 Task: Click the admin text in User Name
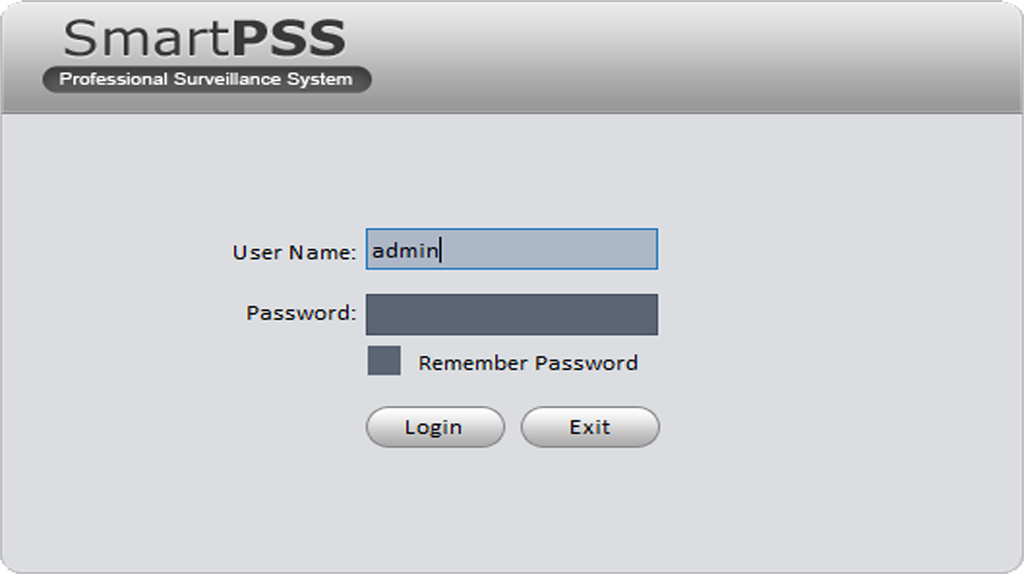[404, 251]
